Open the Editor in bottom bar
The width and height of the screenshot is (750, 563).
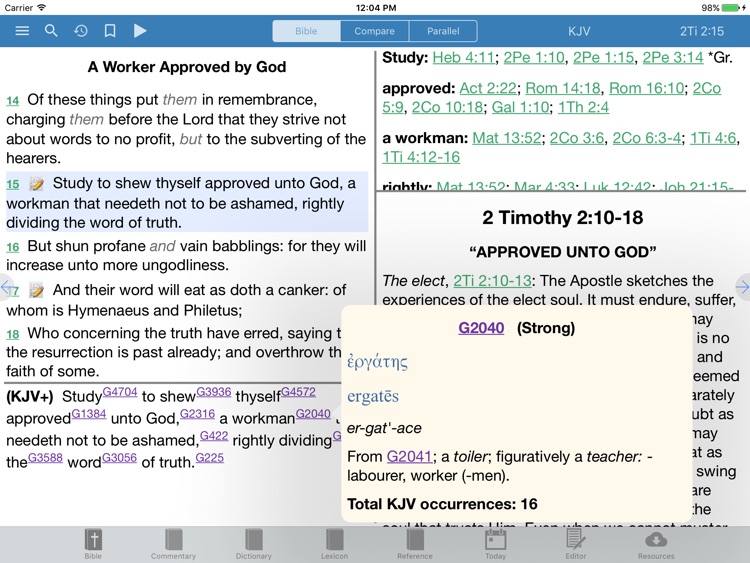coord(576,544)
